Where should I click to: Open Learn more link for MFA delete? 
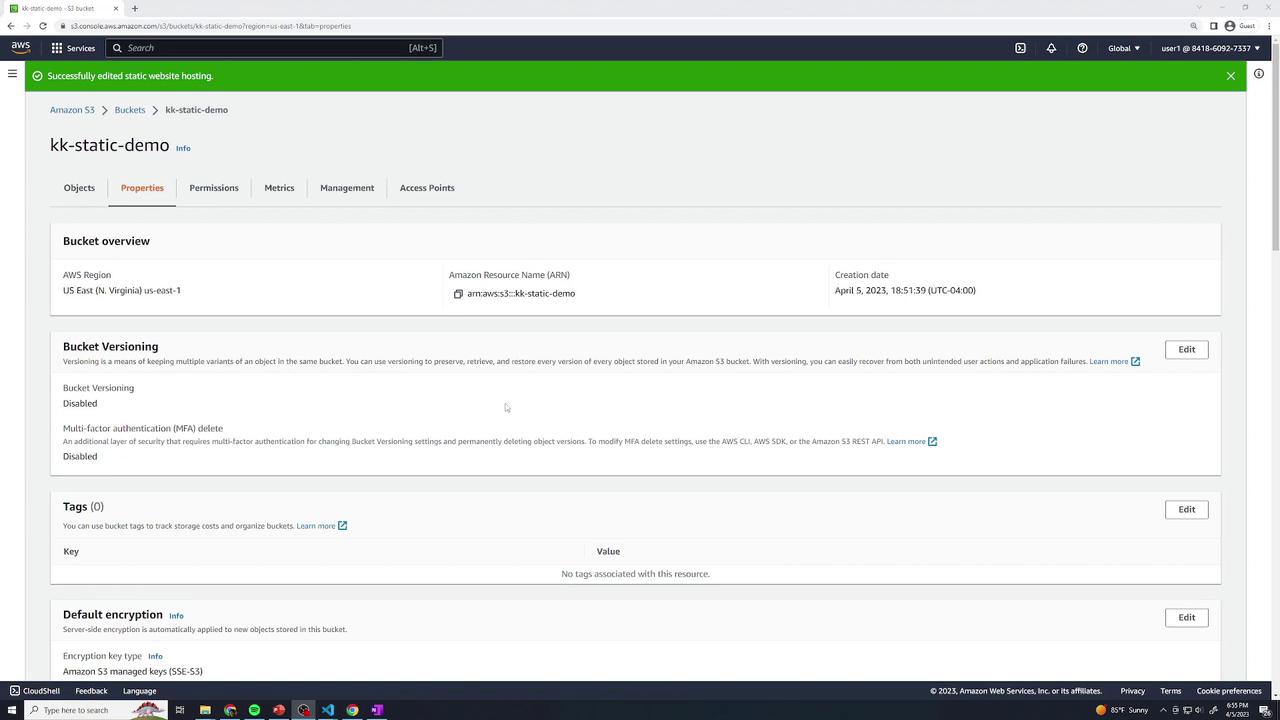911,441
